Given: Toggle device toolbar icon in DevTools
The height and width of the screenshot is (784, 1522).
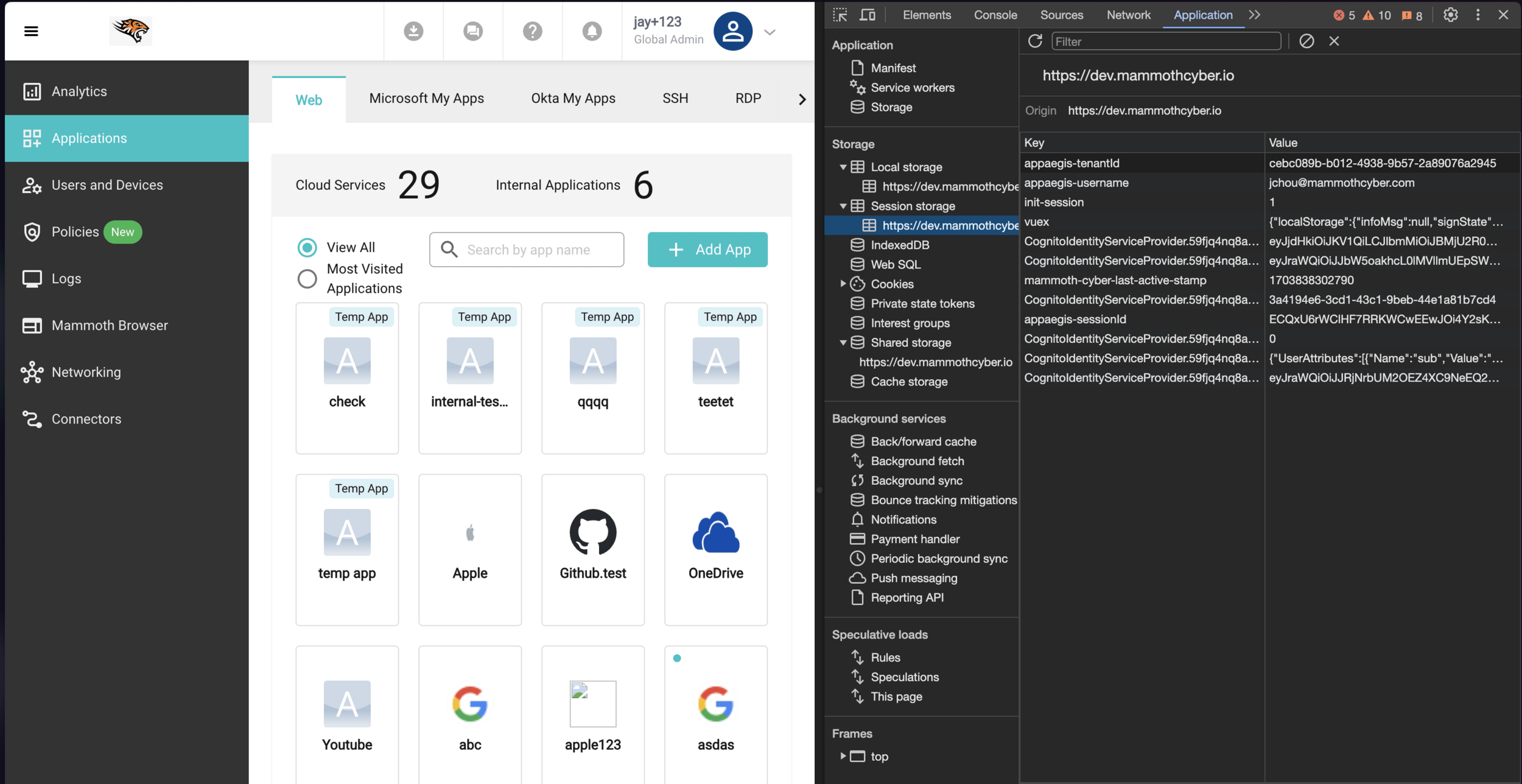Looking at the screenshot, I should click(x=868, y=15).
